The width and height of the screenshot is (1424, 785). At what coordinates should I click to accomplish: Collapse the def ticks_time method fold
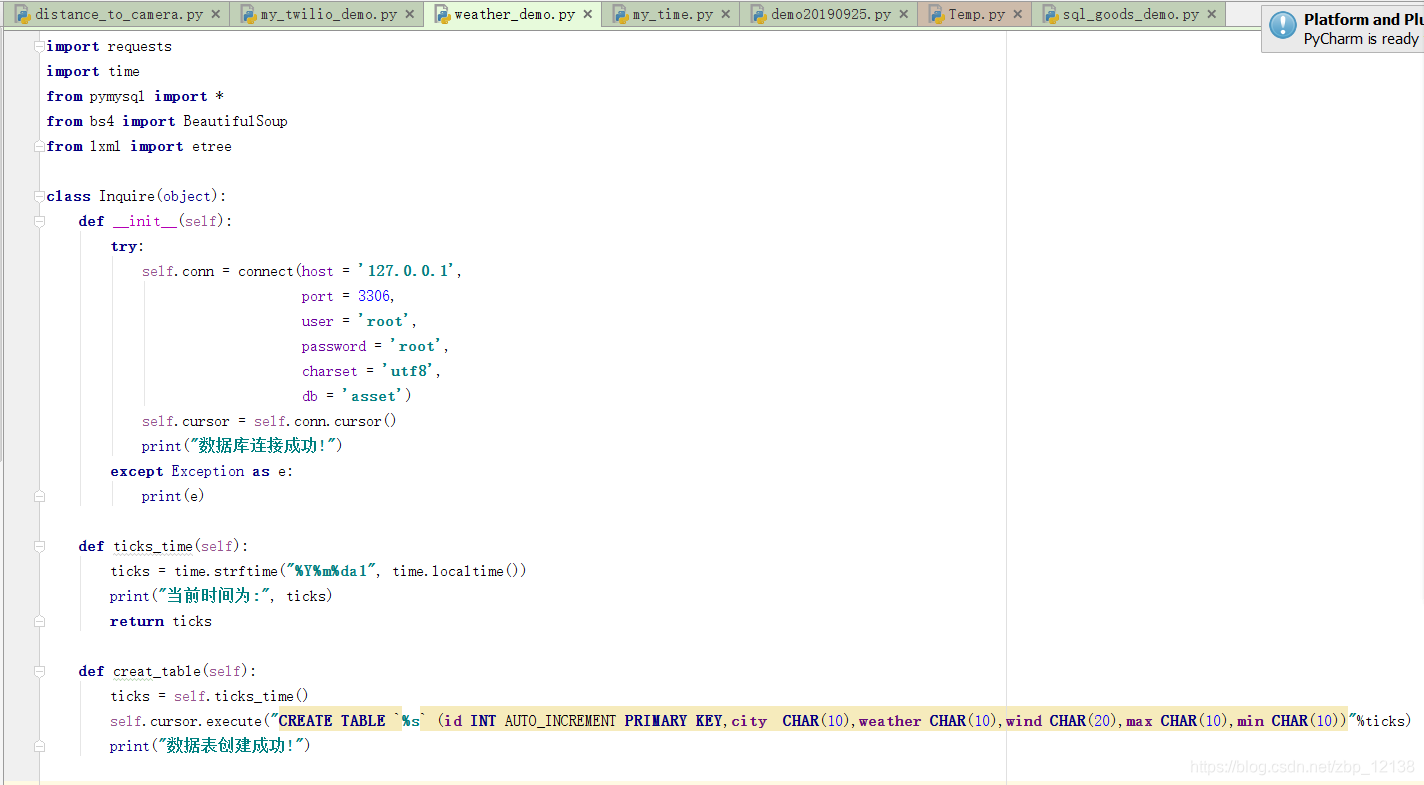click(39, 546)
